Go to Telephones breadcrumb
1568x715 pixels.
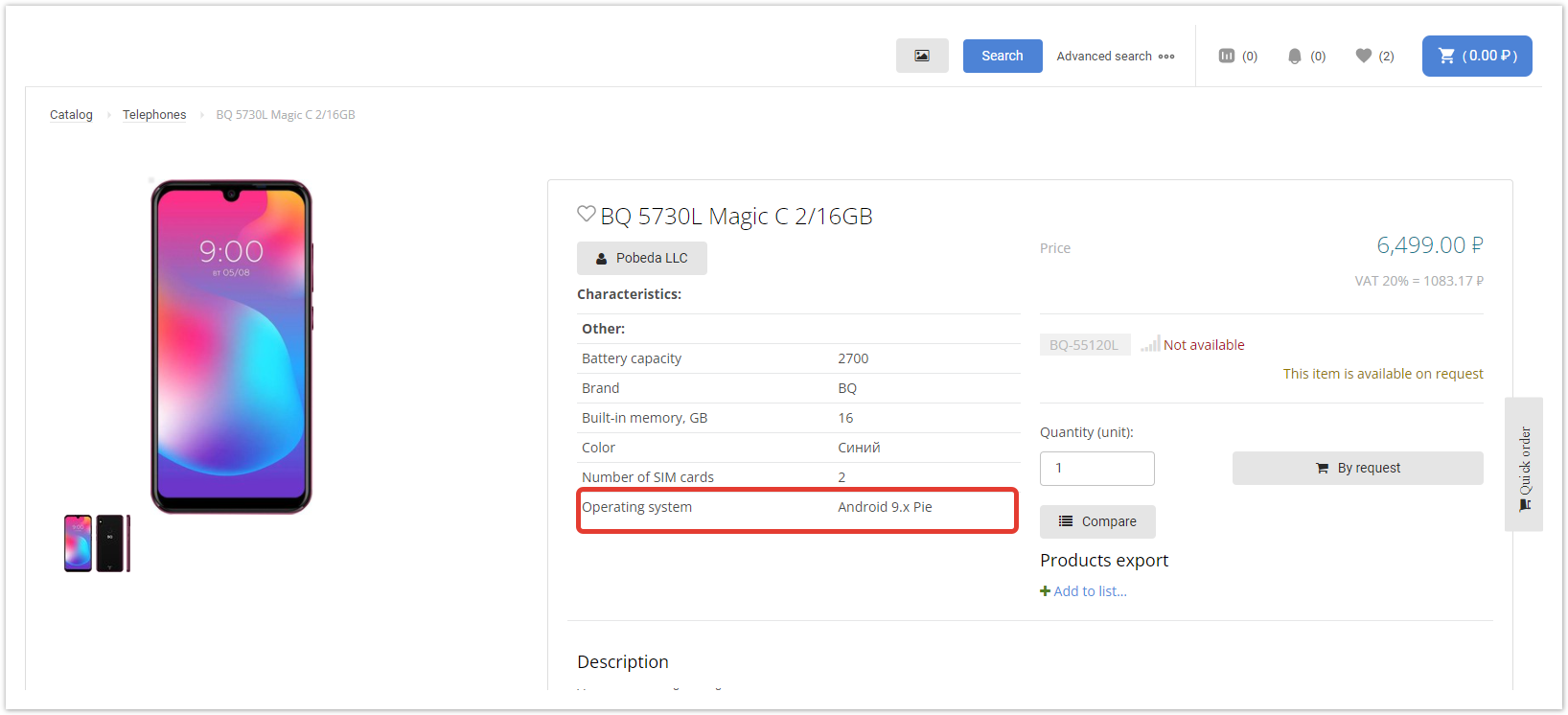coord(154,115)
